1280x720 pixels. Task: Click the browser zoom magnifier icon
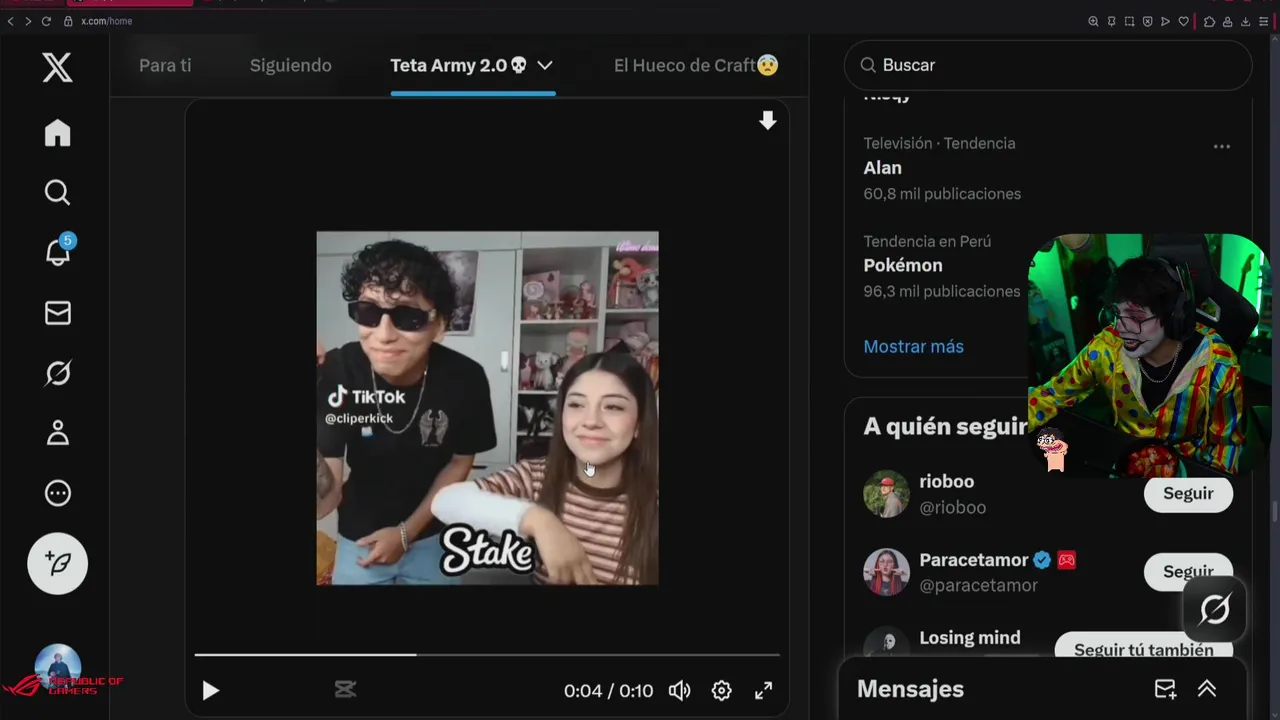point(1093,21)
